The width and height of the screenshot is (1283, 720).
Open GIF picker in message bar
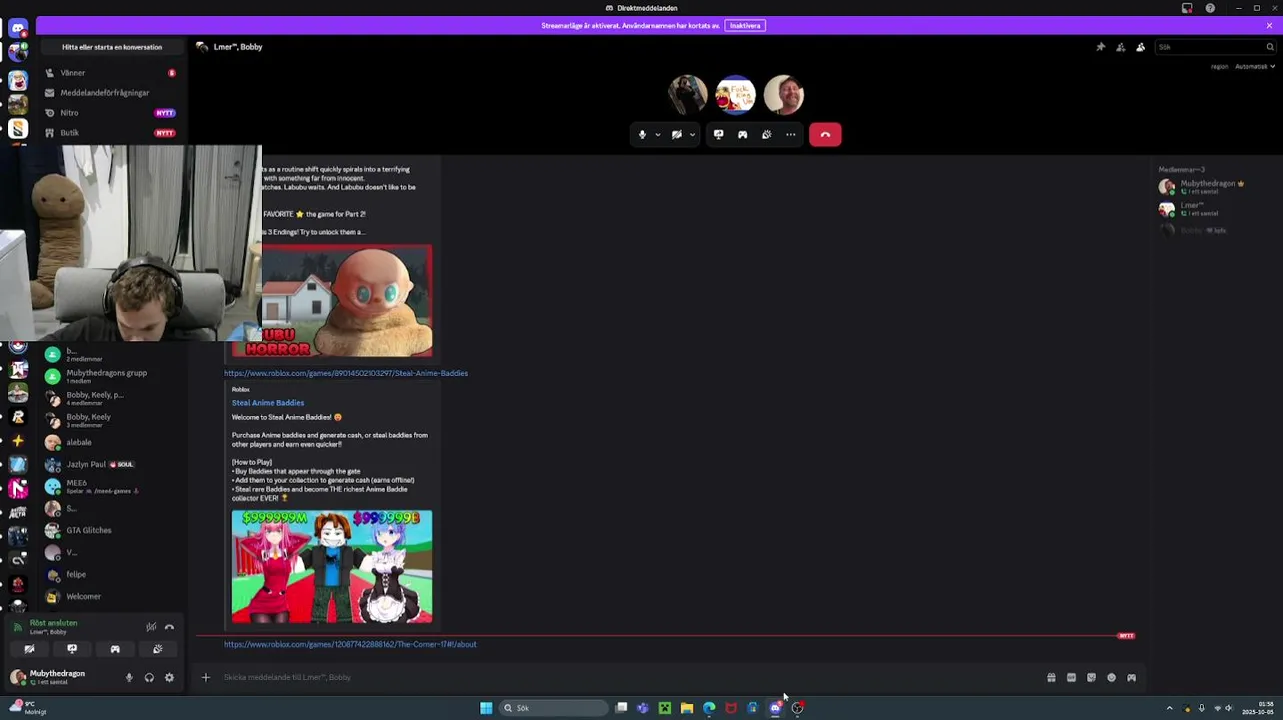(1071, 677)
